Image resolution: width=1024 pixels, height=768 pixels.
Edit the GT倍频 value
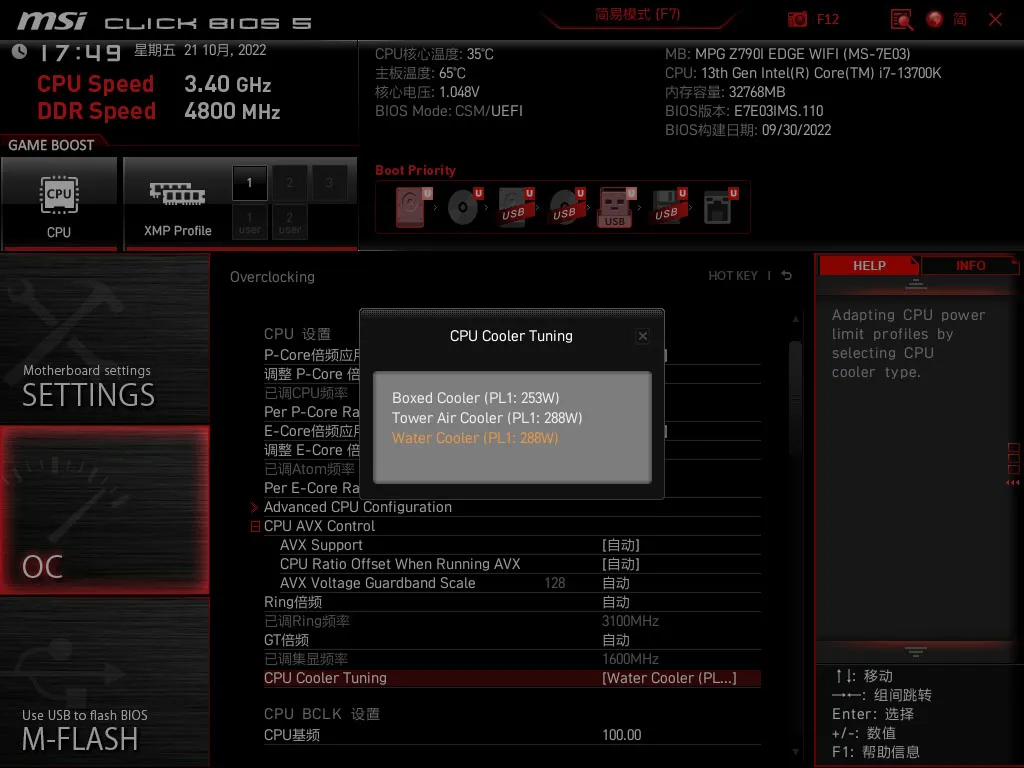[x=615, y=640]
